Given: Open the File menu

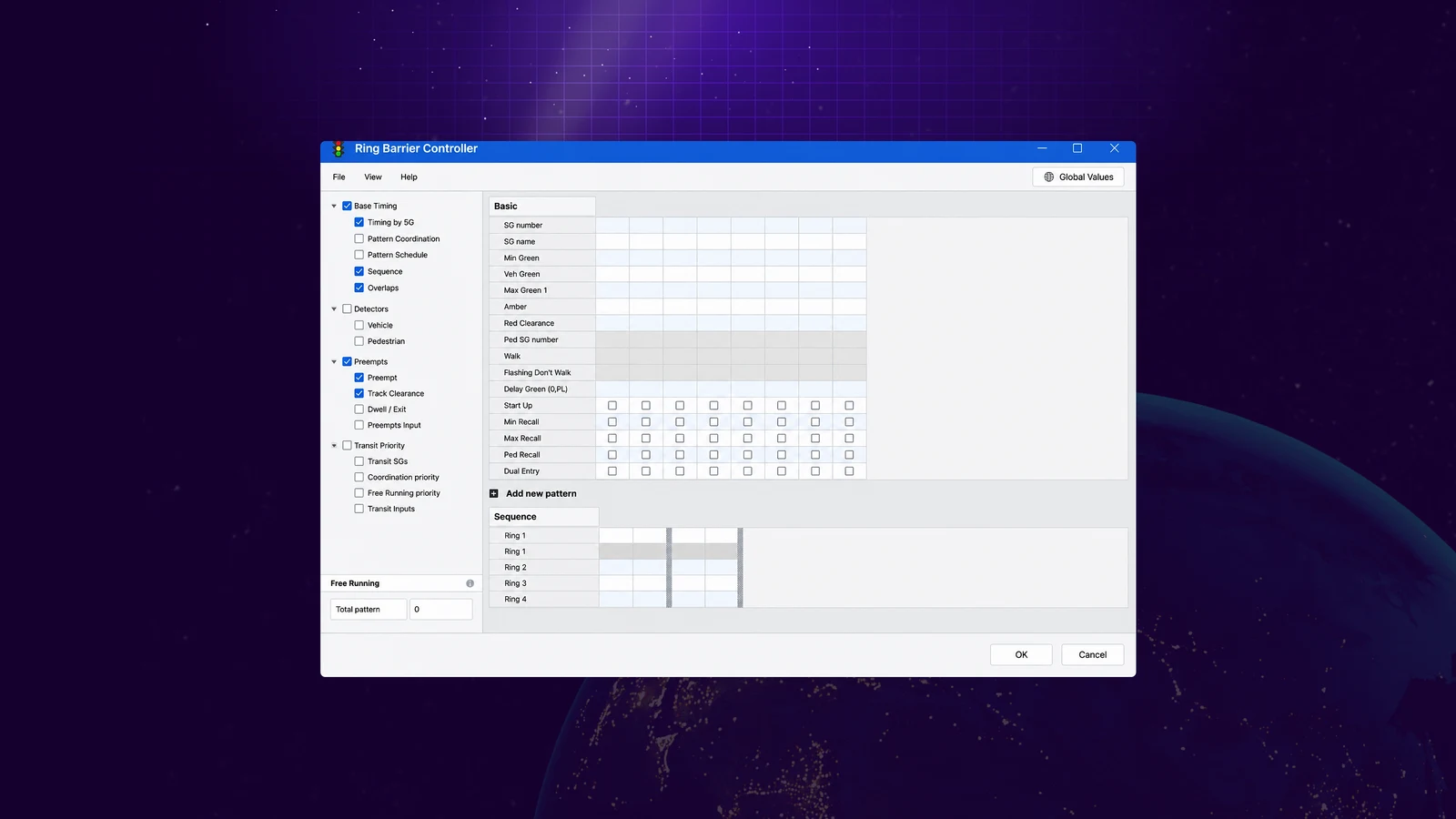Looking at the screenshot, I should pyautogui.click(x=339, y=177).
